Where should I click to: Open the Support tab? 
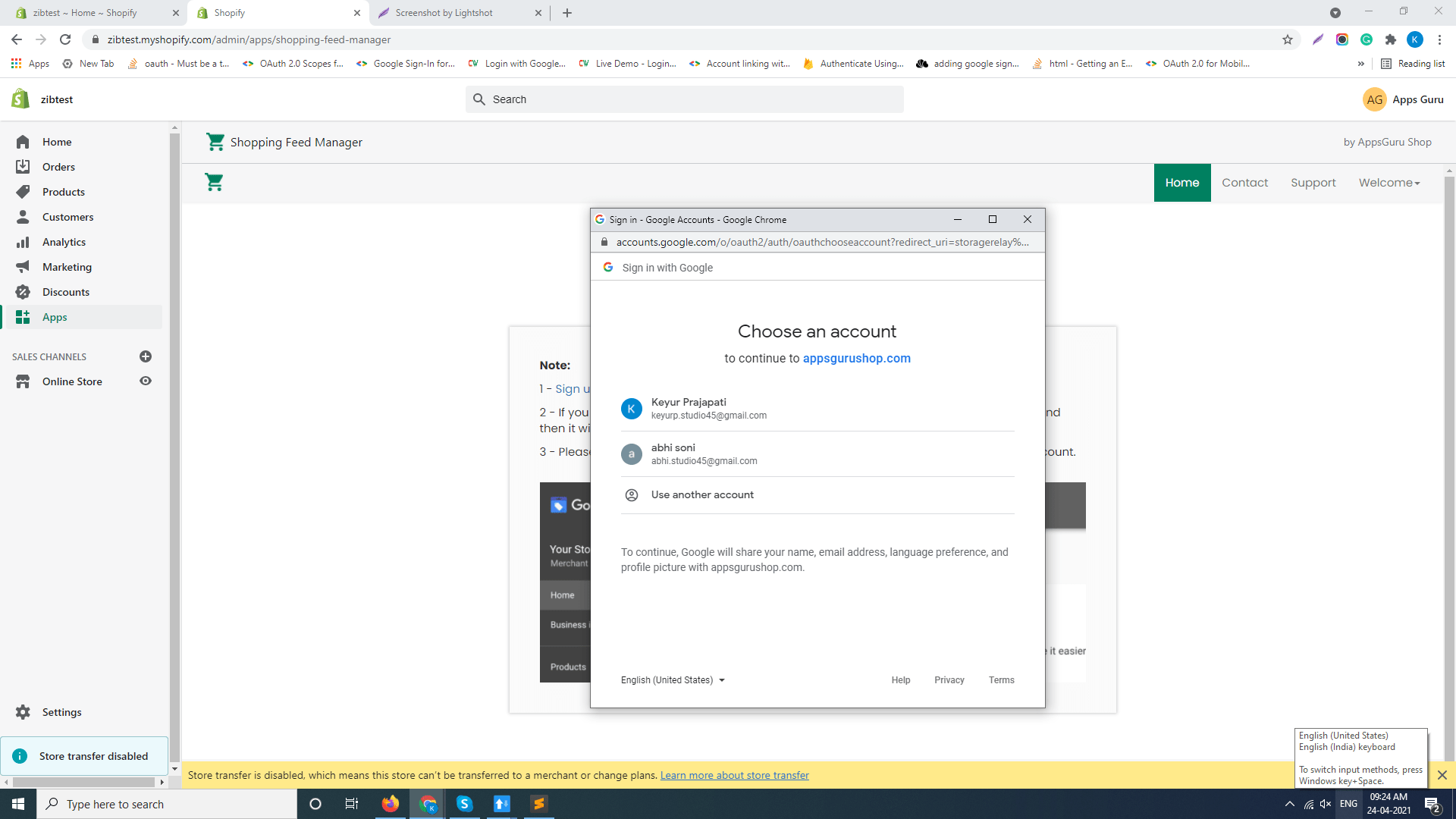tap(1313, 183)
